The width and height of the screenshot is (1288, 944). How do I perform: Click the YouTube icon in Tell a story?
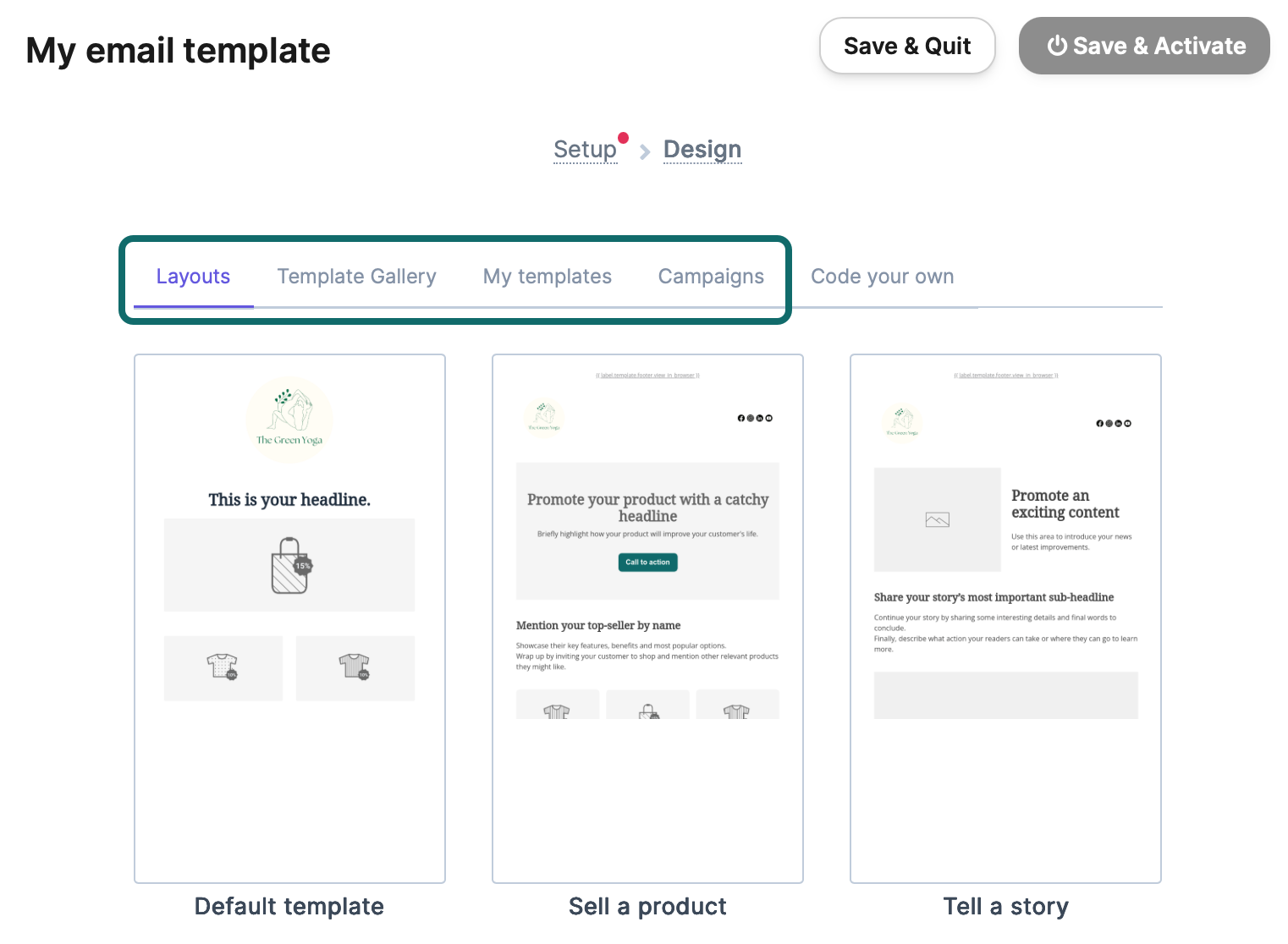pyautogui.click(x=1127, y=423)
